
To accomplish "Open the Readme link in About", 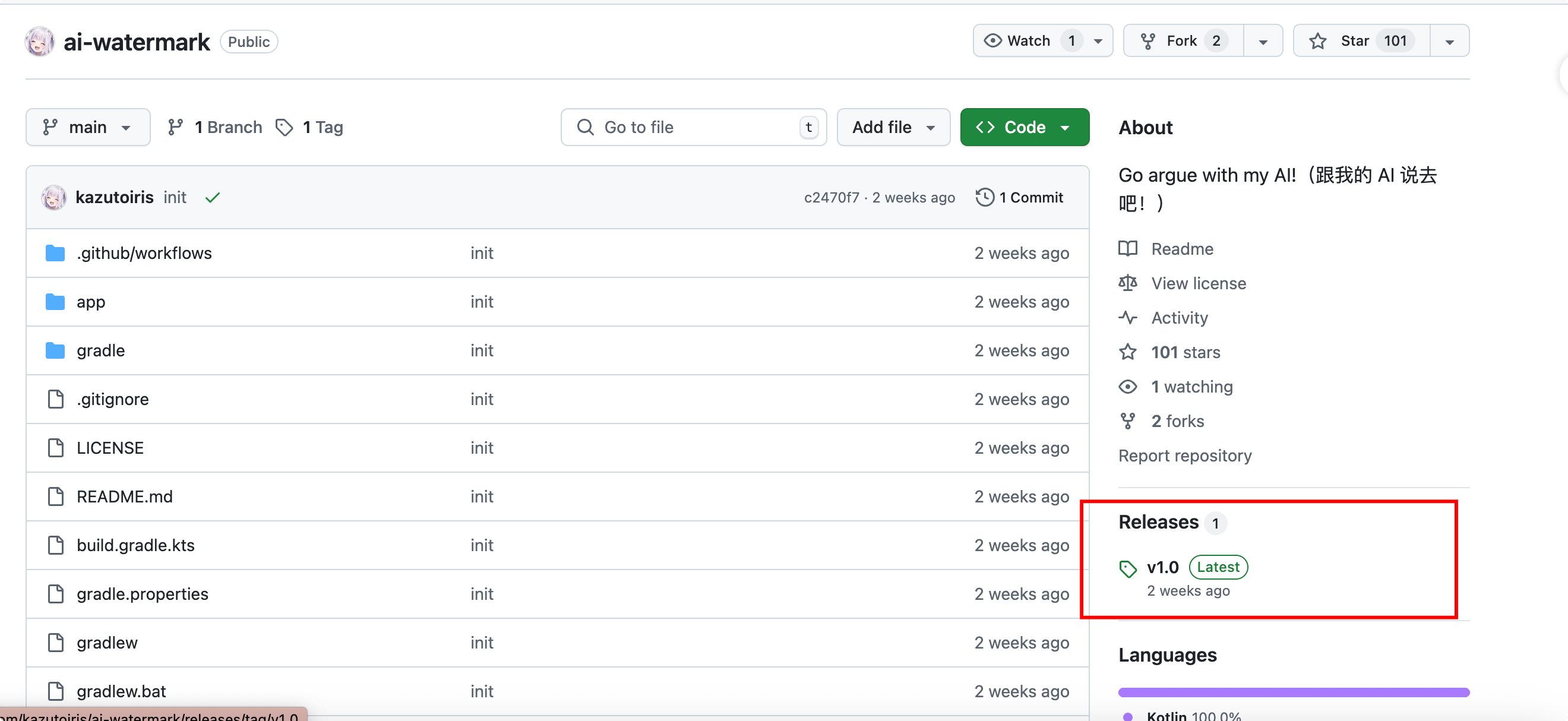I will (x=1182, y=249).
